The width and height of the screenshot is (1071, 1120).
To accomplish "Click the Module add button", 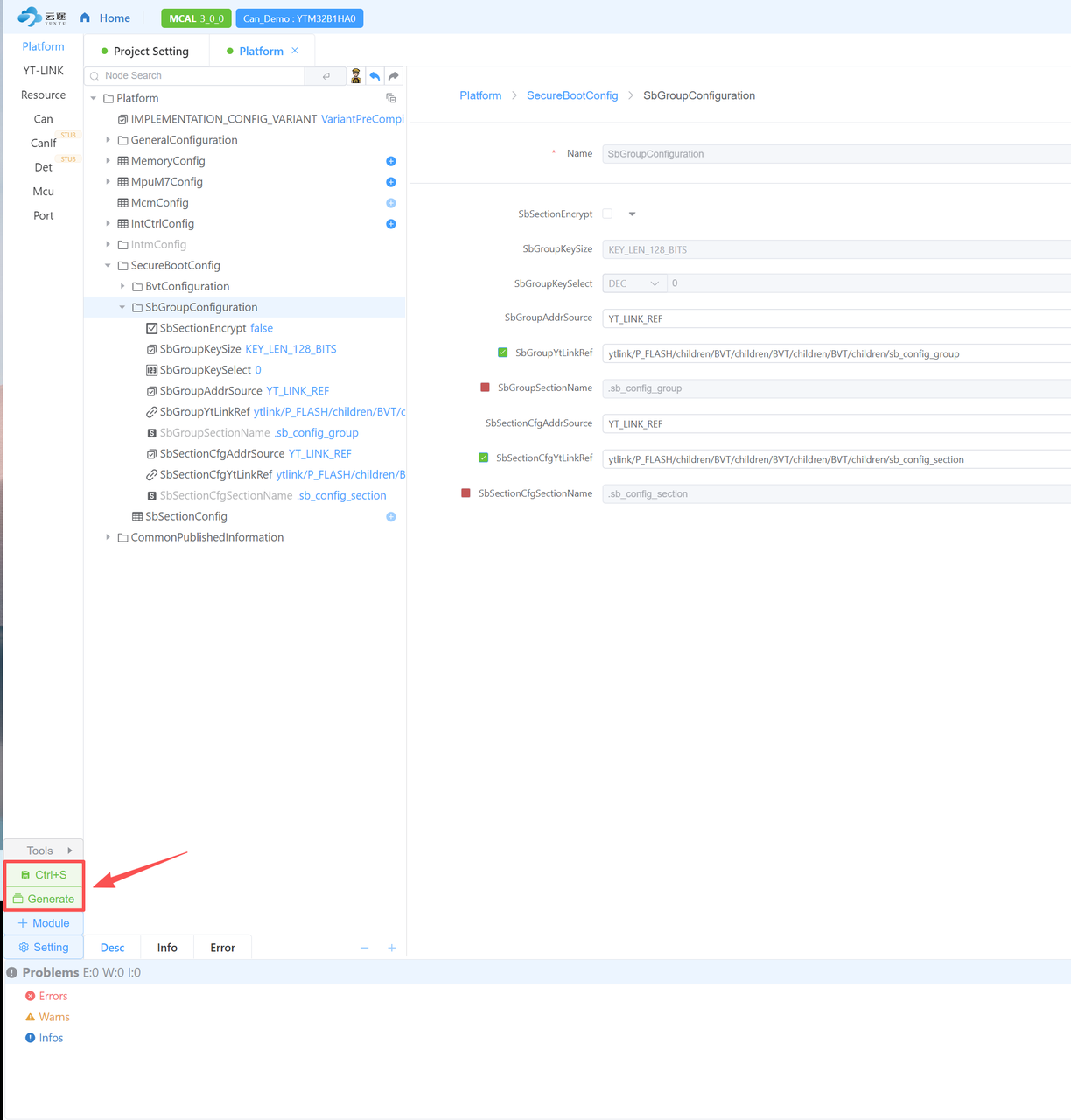I will click(44, 923).
